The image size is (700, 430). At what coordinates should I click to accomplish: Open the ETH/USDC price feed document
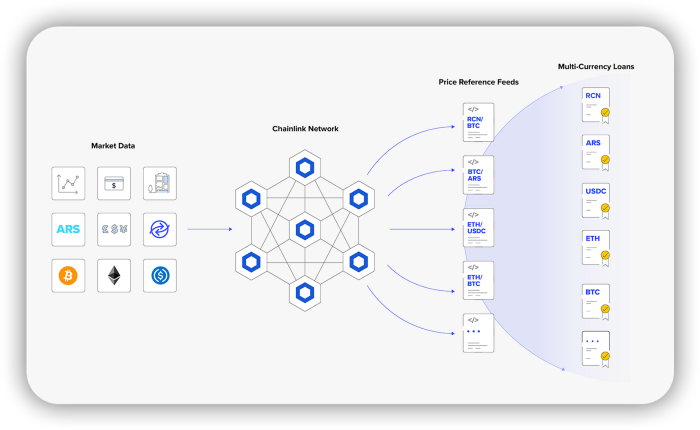(479, 228)
